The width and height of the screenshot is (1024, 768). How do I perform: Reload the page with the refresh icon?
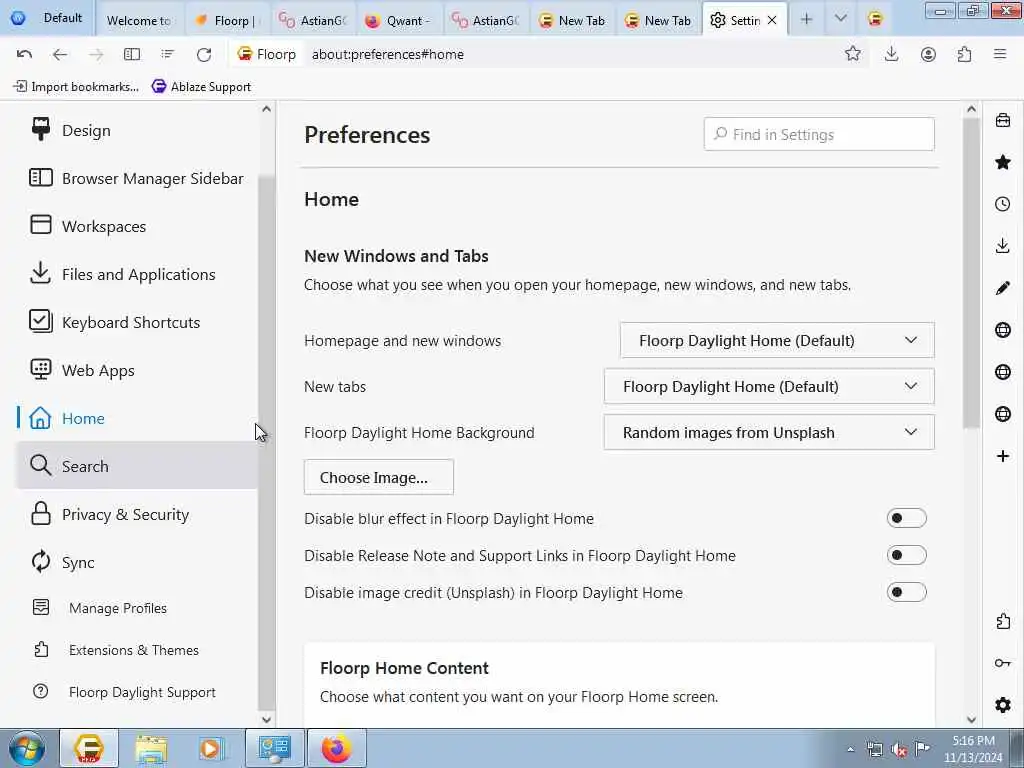coord(204,54)
